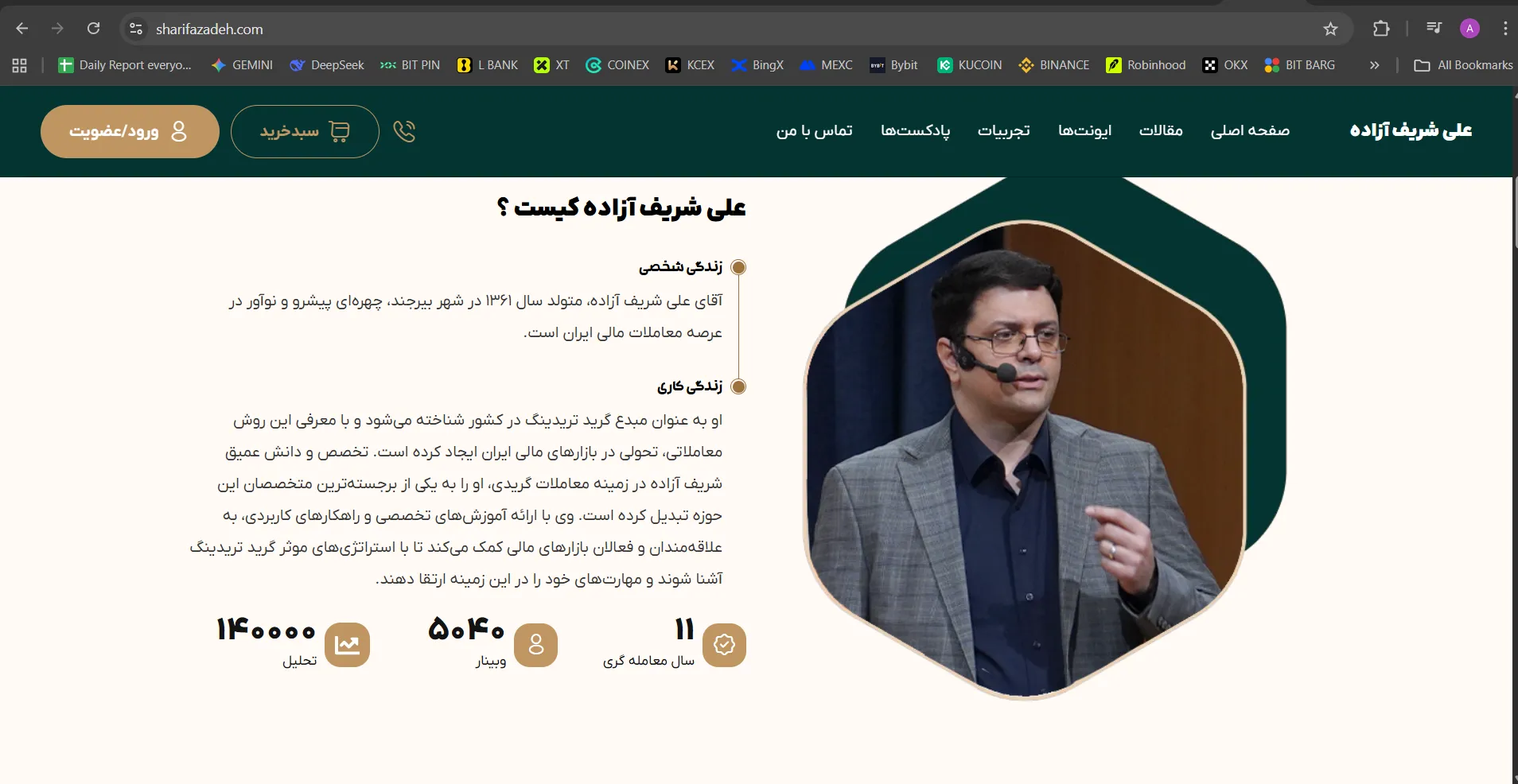Image resolution: width=1518 pixels, height=784 pixels.
Task: Toggle the bookmark star for this page
Action: tap(1329, 29)
